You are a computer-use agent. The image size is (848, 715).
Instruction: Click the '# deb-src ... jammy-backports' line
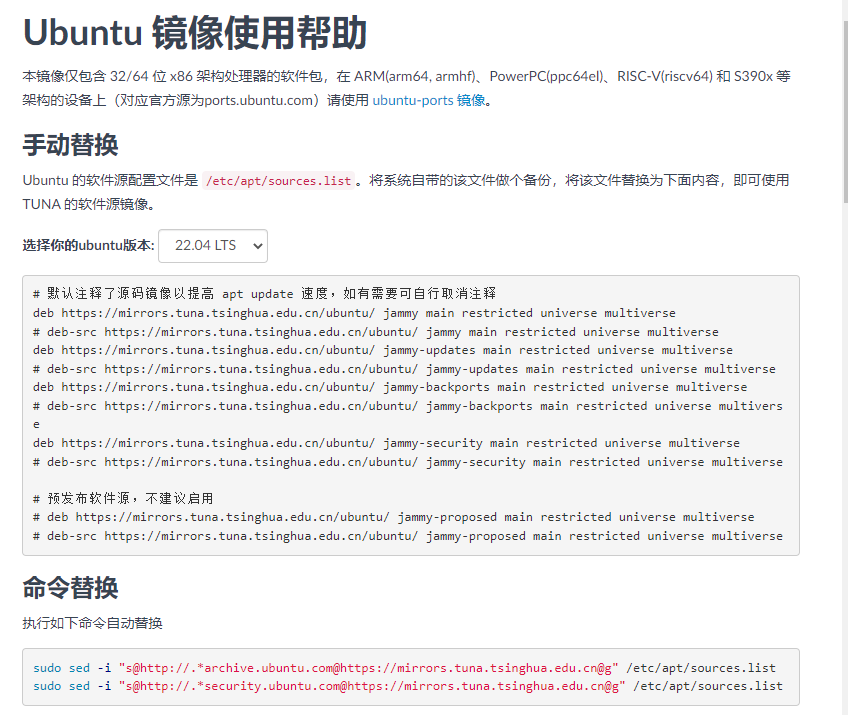tap(408, 415)
